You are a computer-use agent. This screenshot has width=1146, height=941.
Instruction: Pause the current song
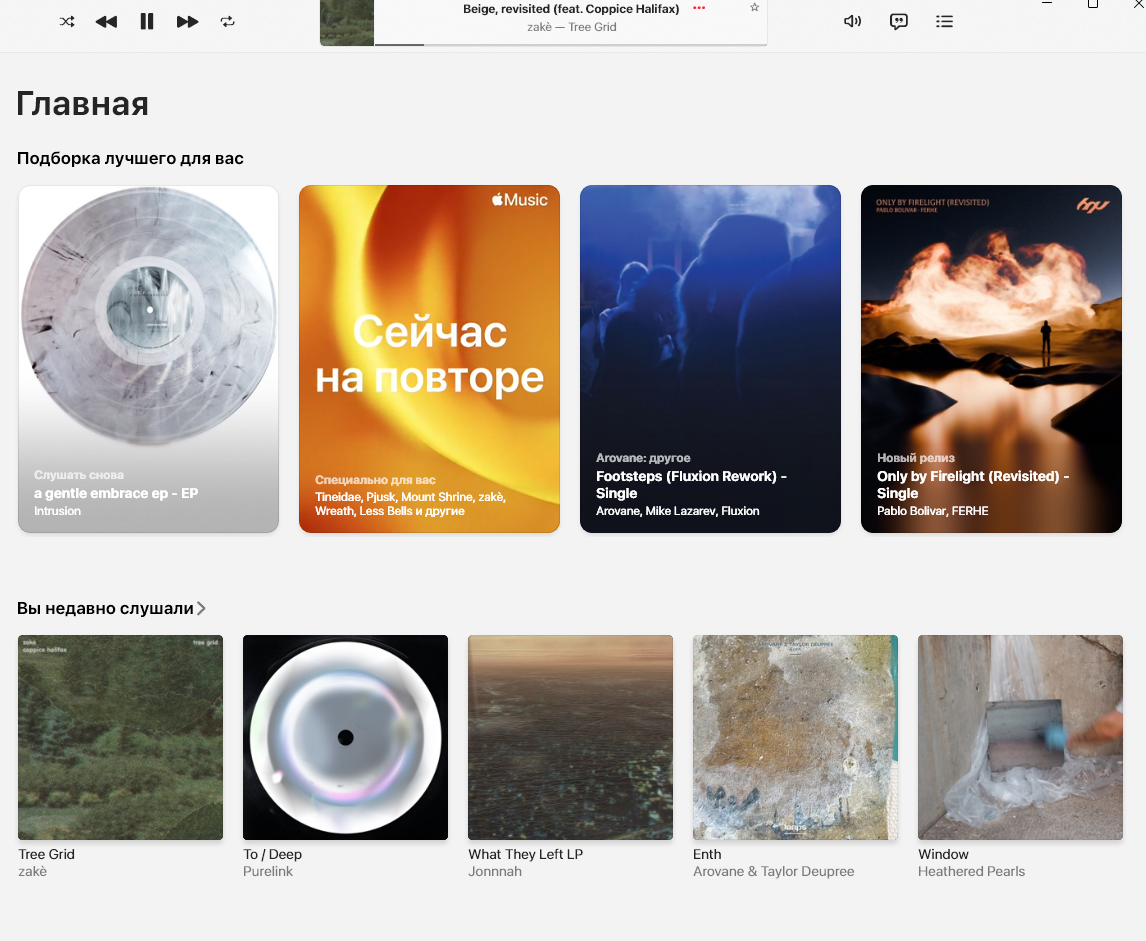(x=147, y=21)
